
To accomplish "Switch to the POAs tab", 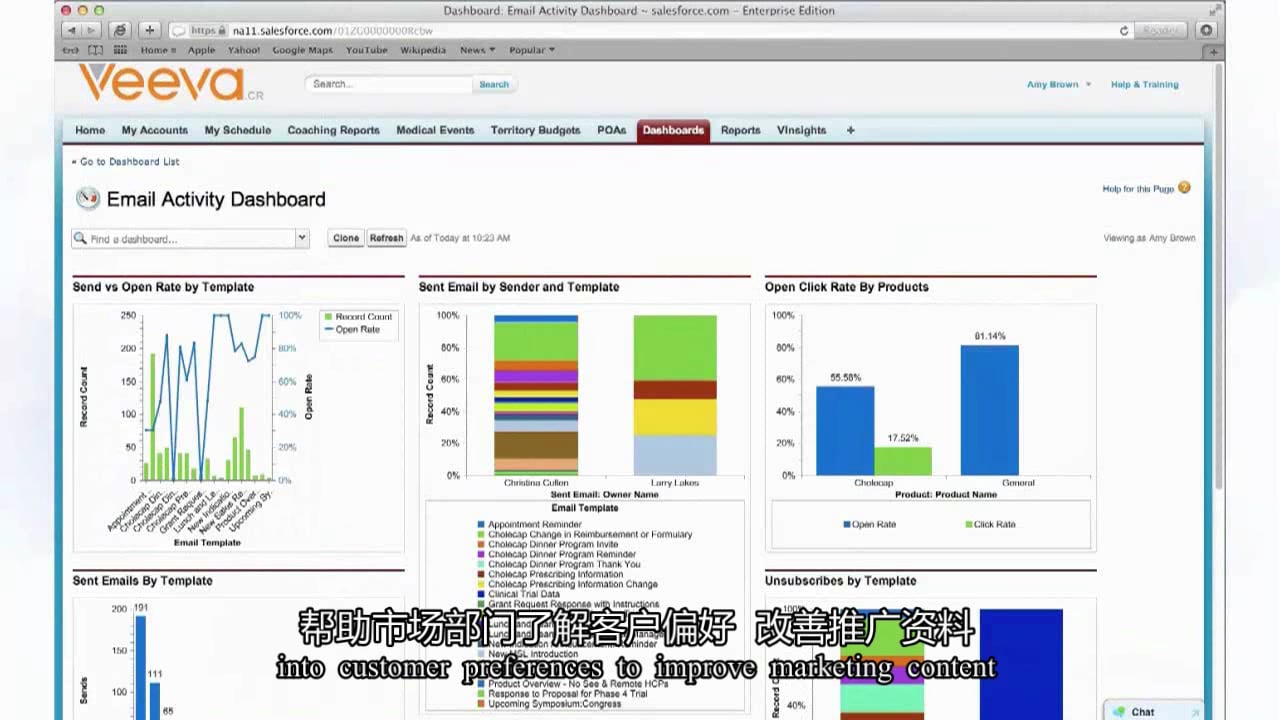I will point(612,130).
